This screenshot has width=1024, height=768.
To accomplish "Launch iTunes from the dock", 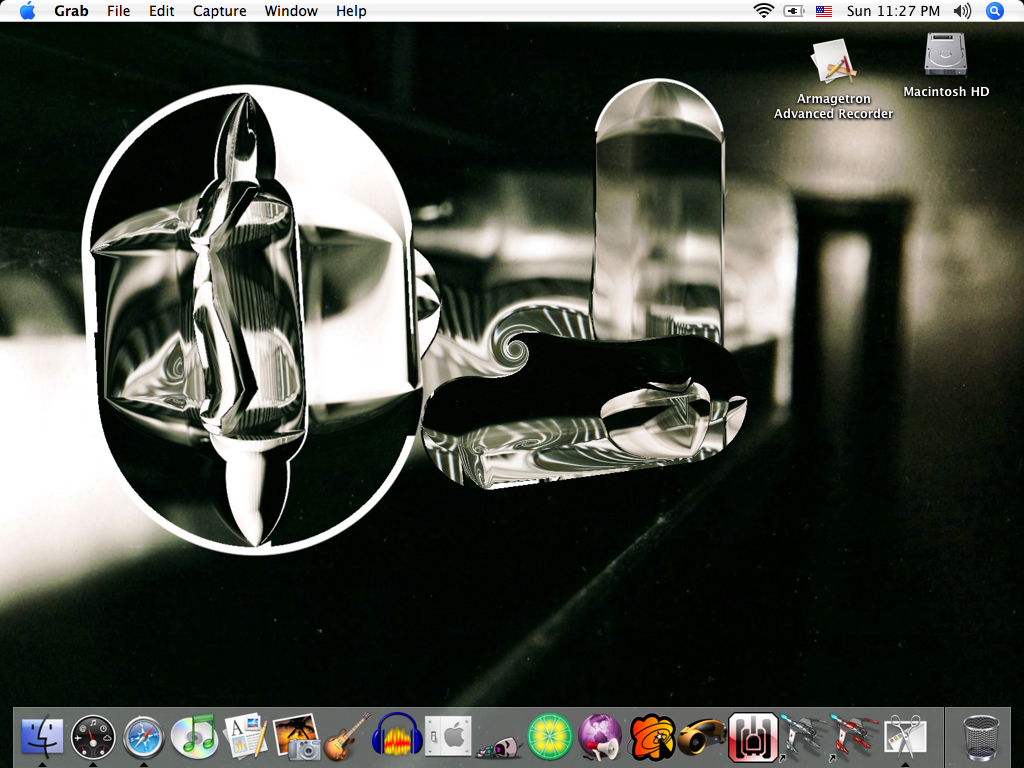I will [x=194, y=738].
